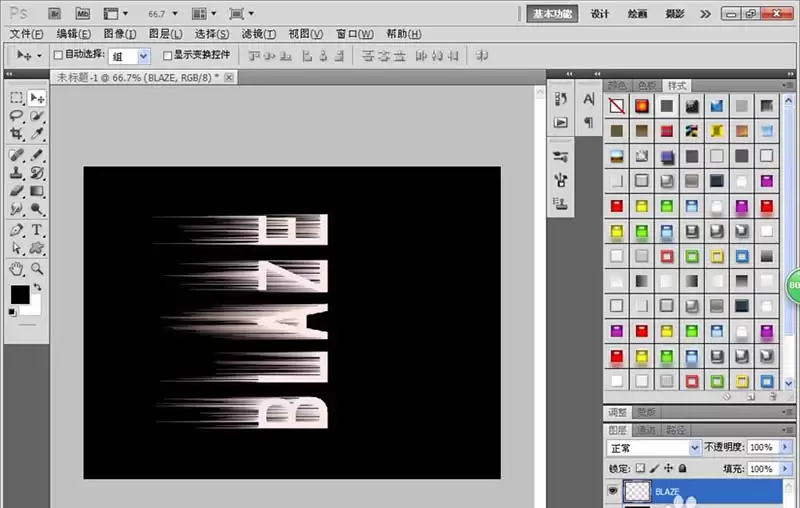Open Mini Bridge with the Mb icon

[x=83, y=13]
